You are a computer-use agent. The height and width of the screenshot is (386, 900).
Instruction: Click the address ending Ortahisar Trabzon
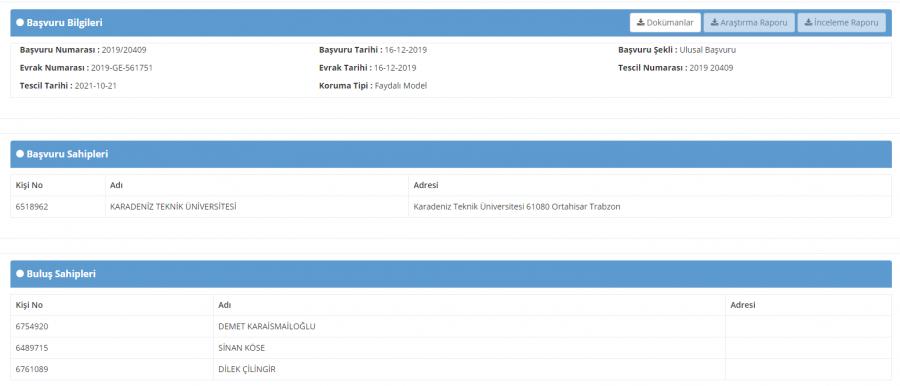click(x=517, y=207)
